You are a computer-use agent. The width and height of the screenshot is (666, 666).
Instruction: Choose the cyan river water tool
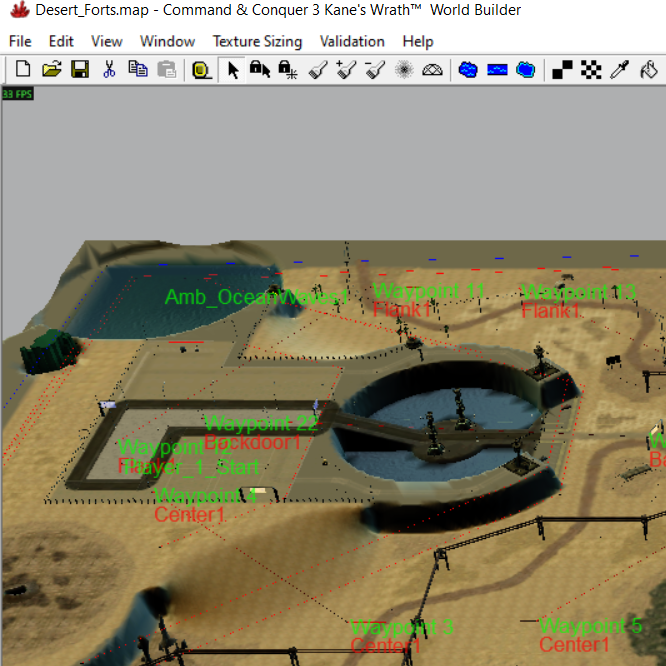[525, 69]
